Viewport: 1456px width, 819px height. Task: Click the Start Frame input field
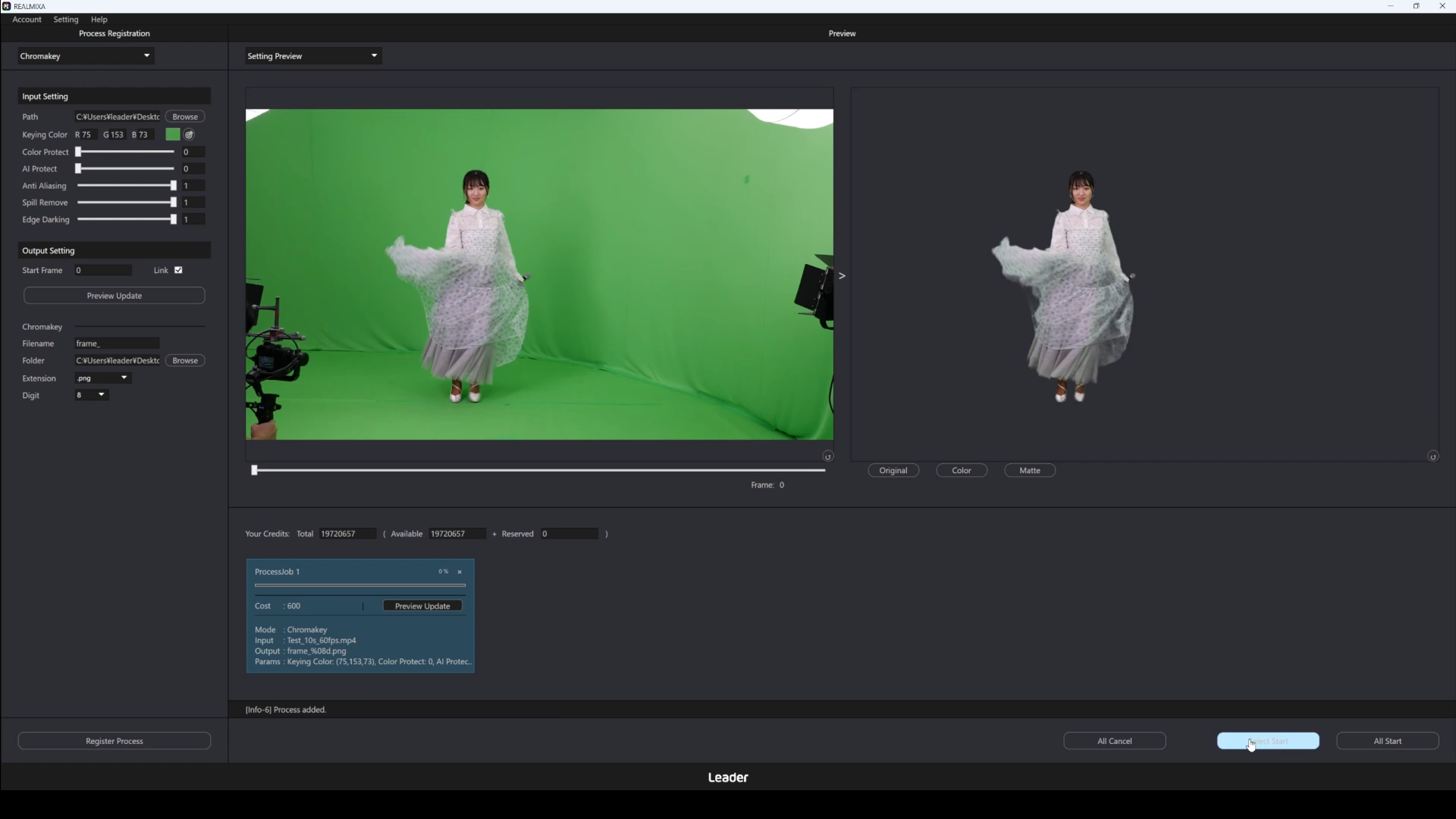103,271
